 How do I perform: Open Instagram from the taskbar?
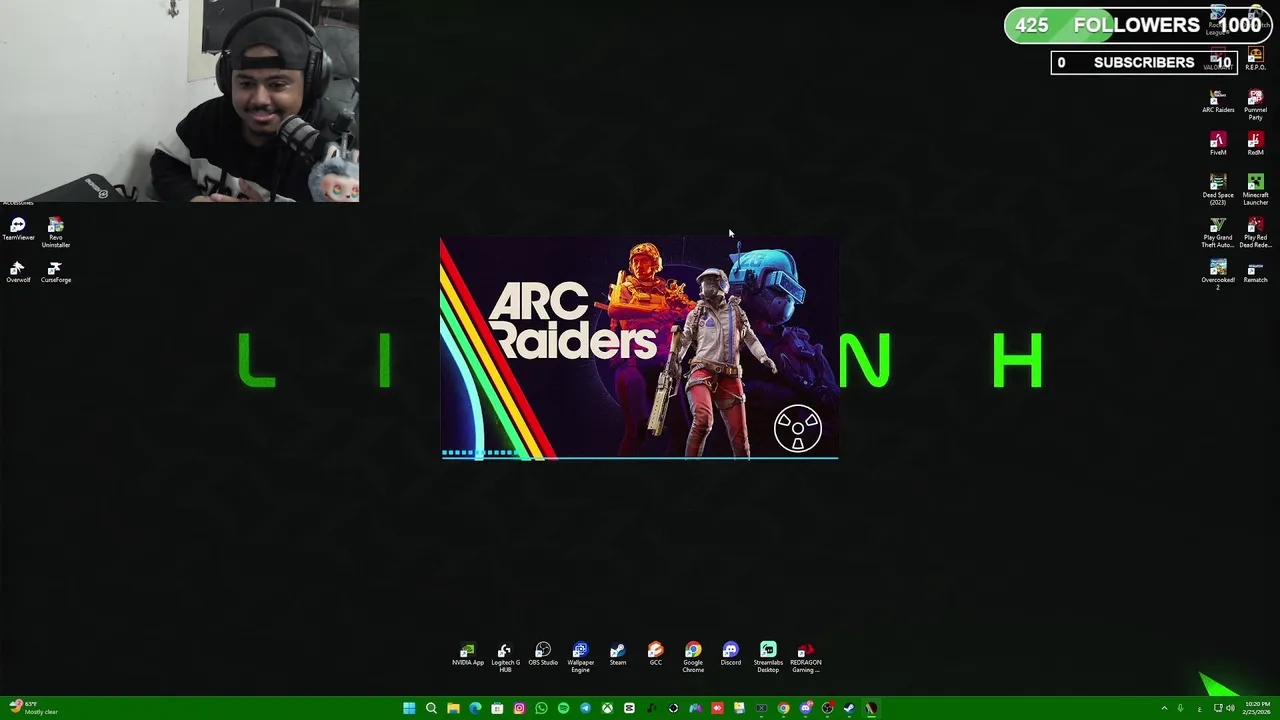click(x=519, y=708)
